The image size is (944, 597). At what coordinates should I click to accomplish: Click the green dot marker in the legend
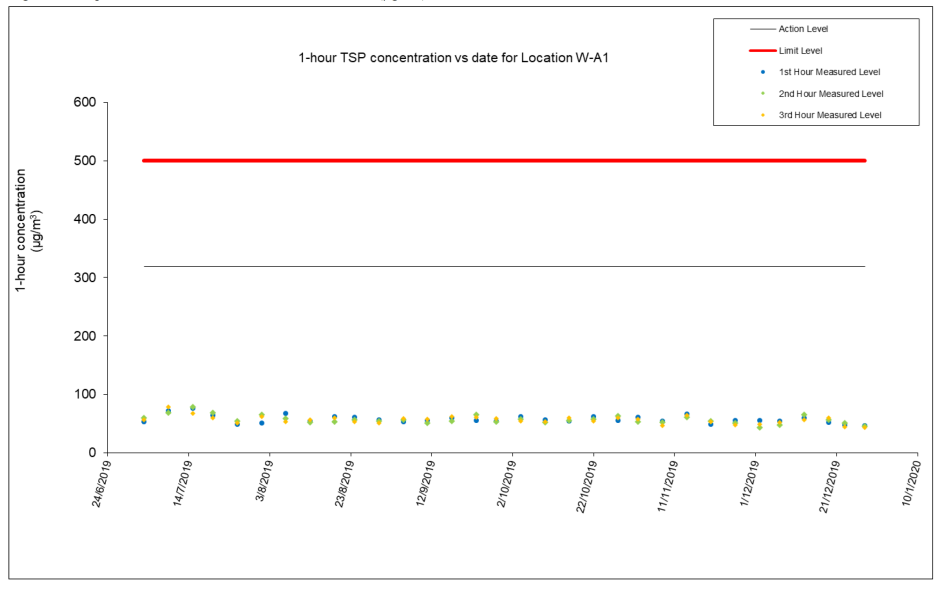[762, 94]
